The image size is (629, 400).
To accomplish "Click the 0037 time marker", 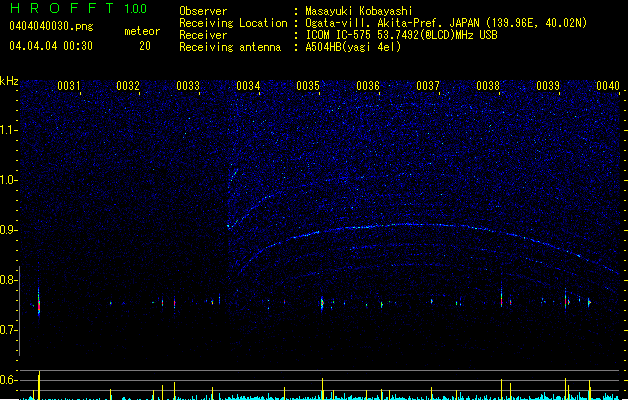I will [x=428, y=86].
